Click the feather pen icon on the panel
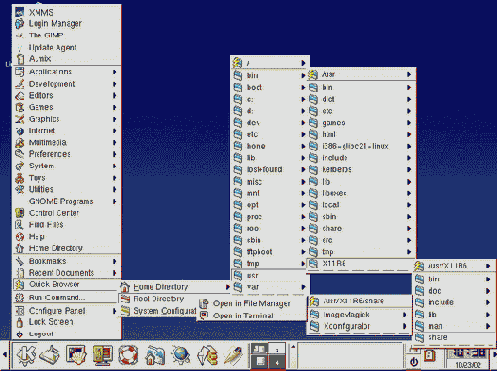The width and height of the screenshot is (497, 371). point(233,355)
